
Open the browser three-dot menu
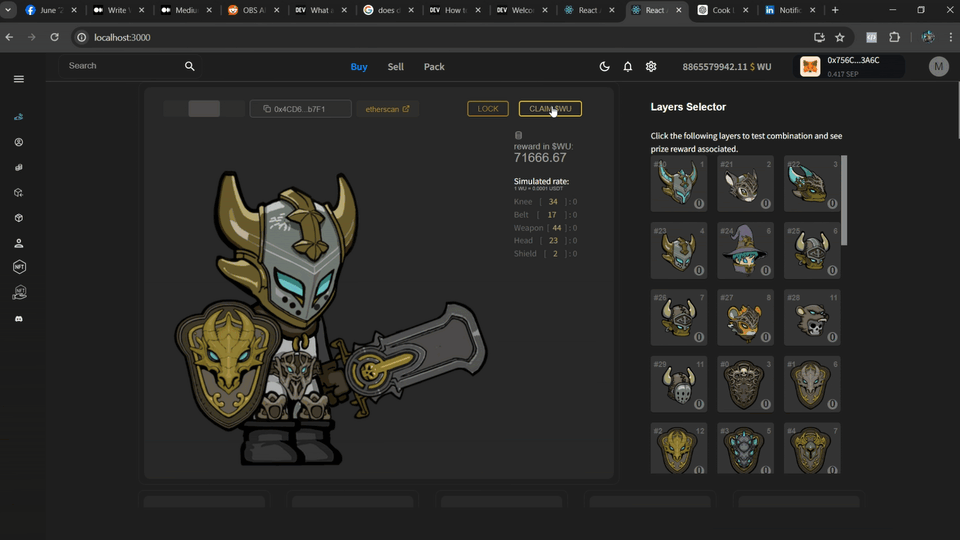[x=950, y=37]
